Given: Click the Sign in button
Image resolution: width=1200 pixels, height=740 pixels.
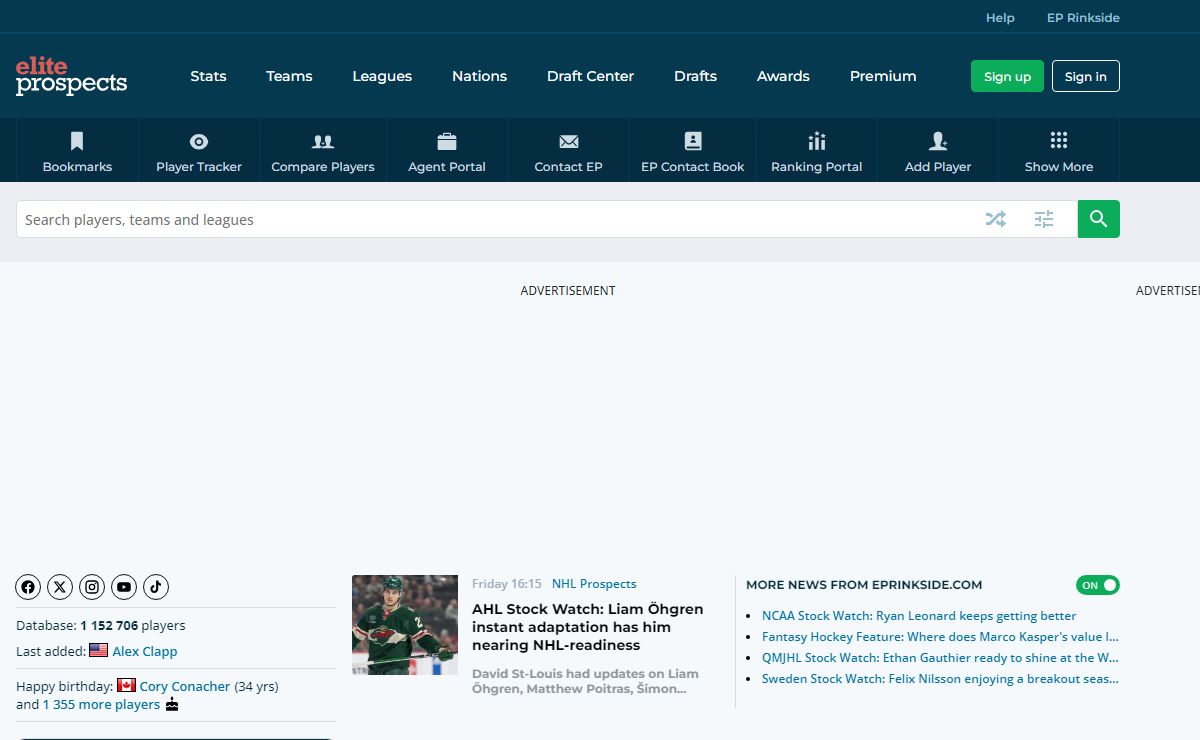Looking at the screenshot, I should click(x=1085, y=76).
